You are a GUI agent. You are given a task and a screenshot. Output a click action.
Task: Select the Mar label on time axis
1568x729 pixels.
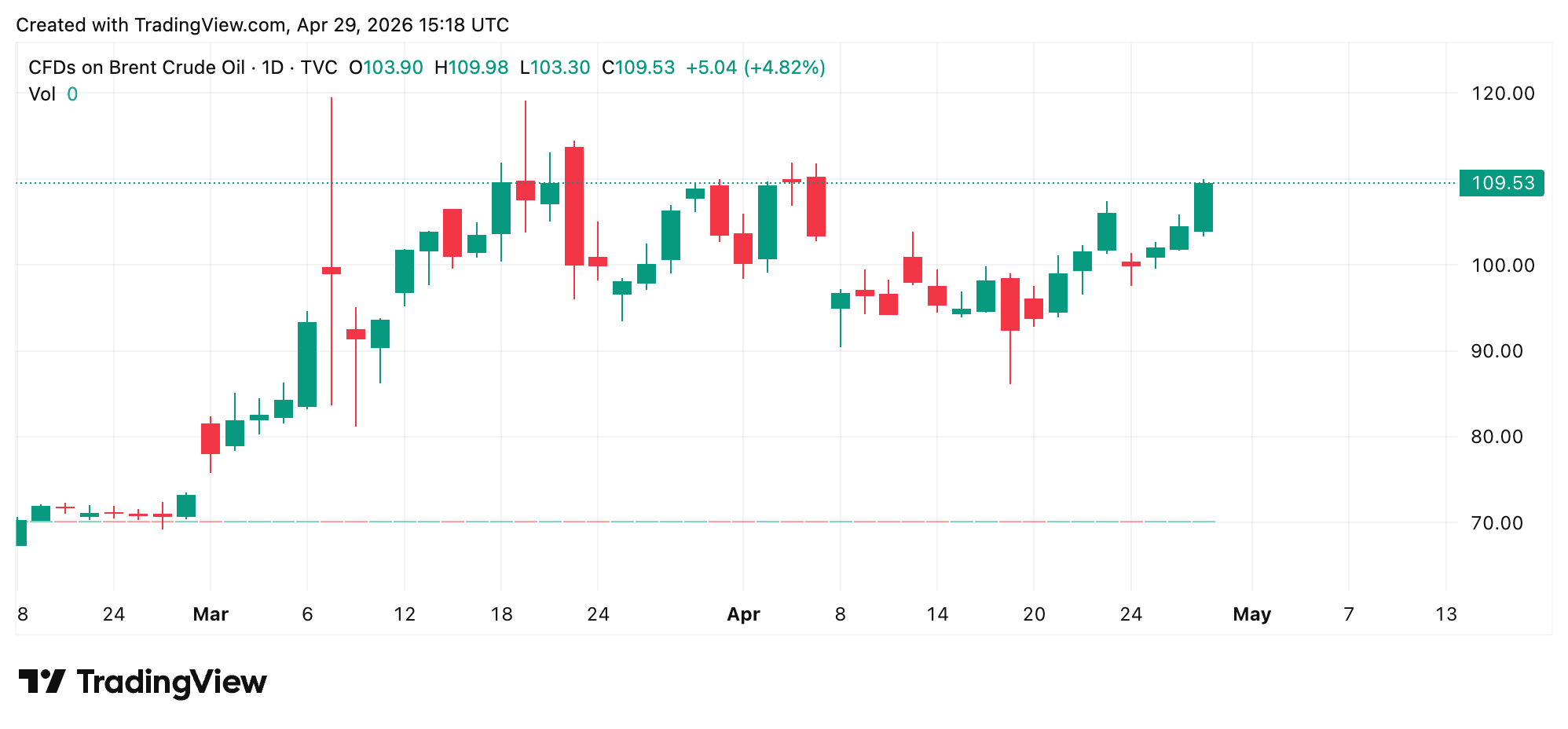(x=211, y=614)
